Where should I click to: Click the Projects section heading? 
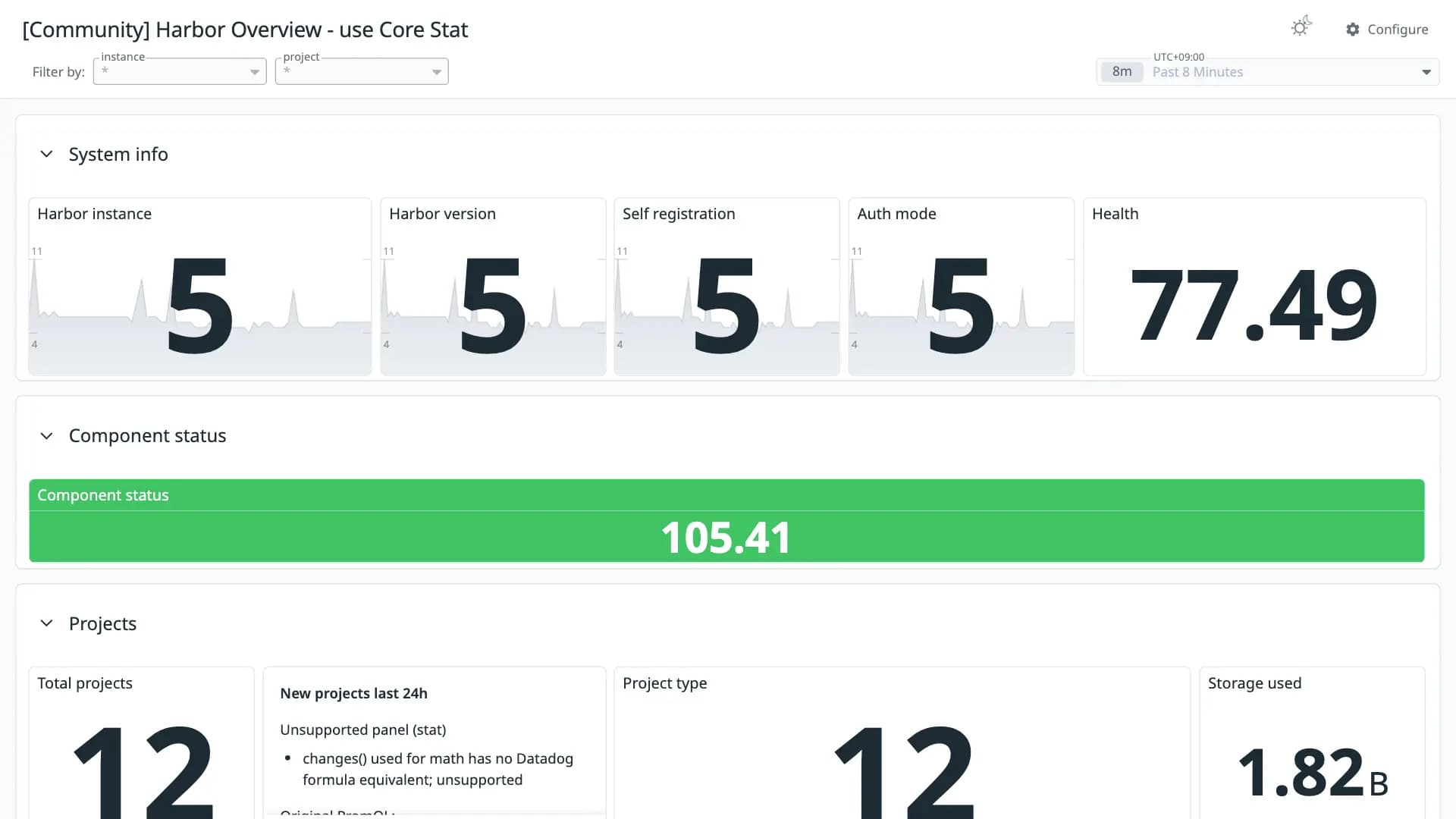click(102, 623)
